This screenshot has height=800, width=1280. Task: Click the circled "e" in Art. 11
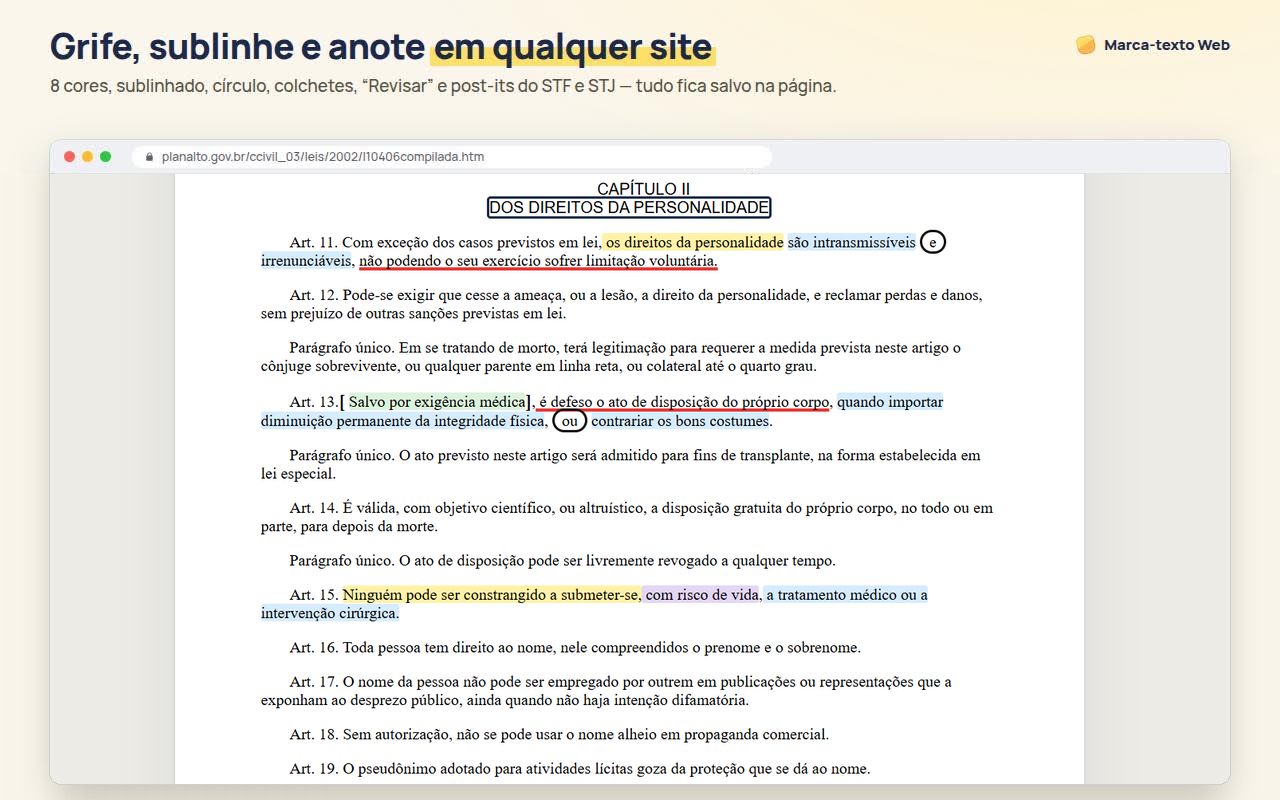[932, 243]
